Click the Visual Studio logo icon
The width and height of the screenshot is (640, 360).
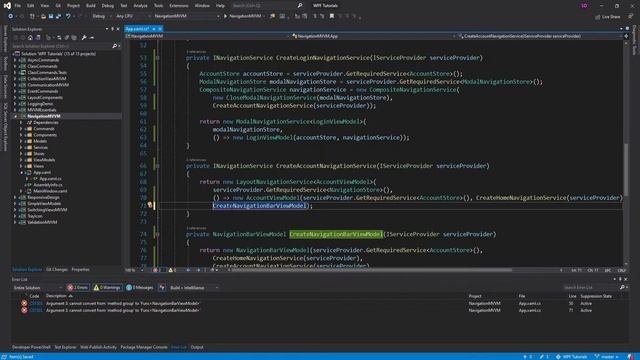click(x=7, y=6)
